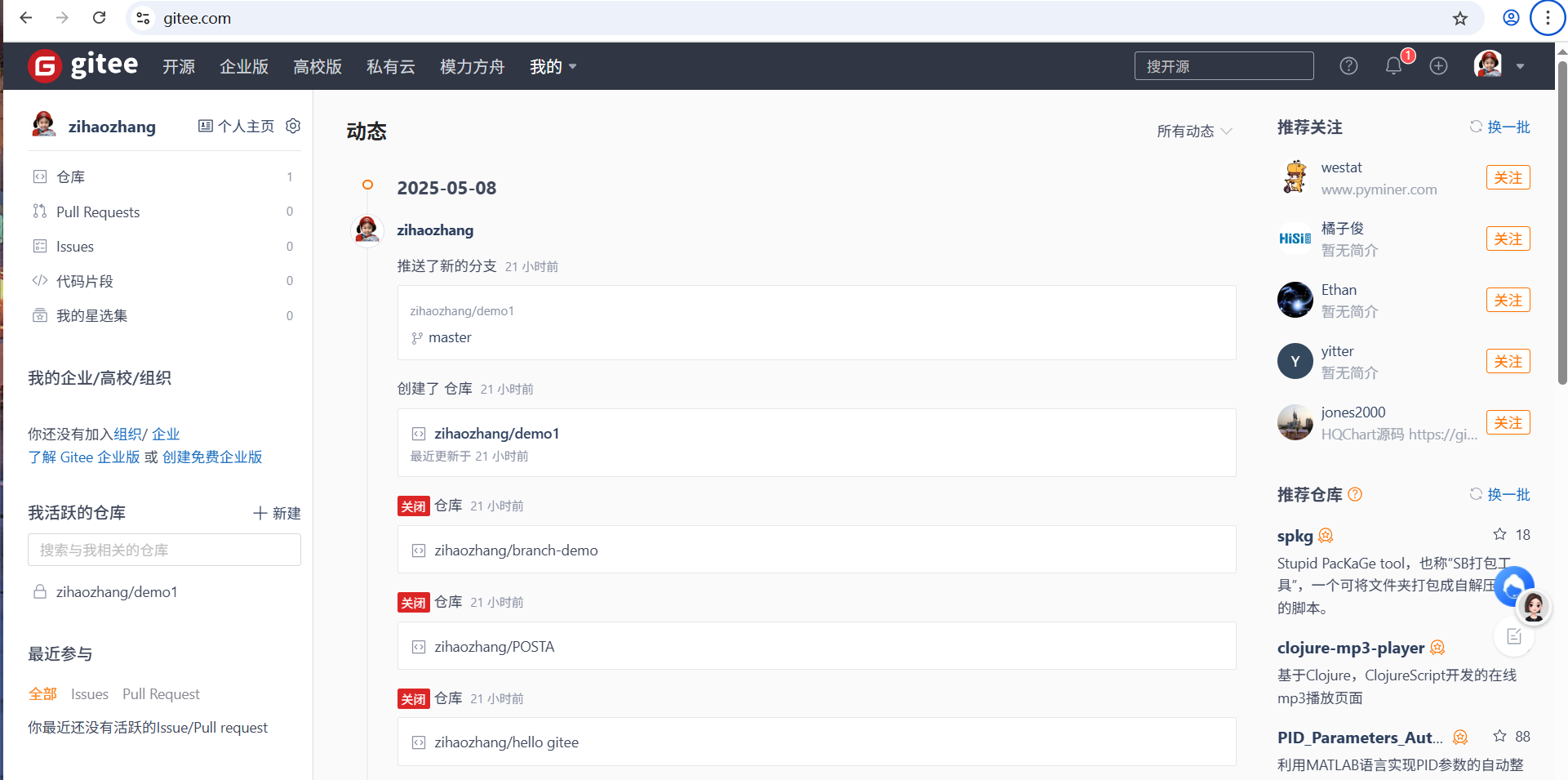Open zihaozhang/branch-demo repository entry
The width and height of the screenshot is (1568, 780).
point(516,550)
